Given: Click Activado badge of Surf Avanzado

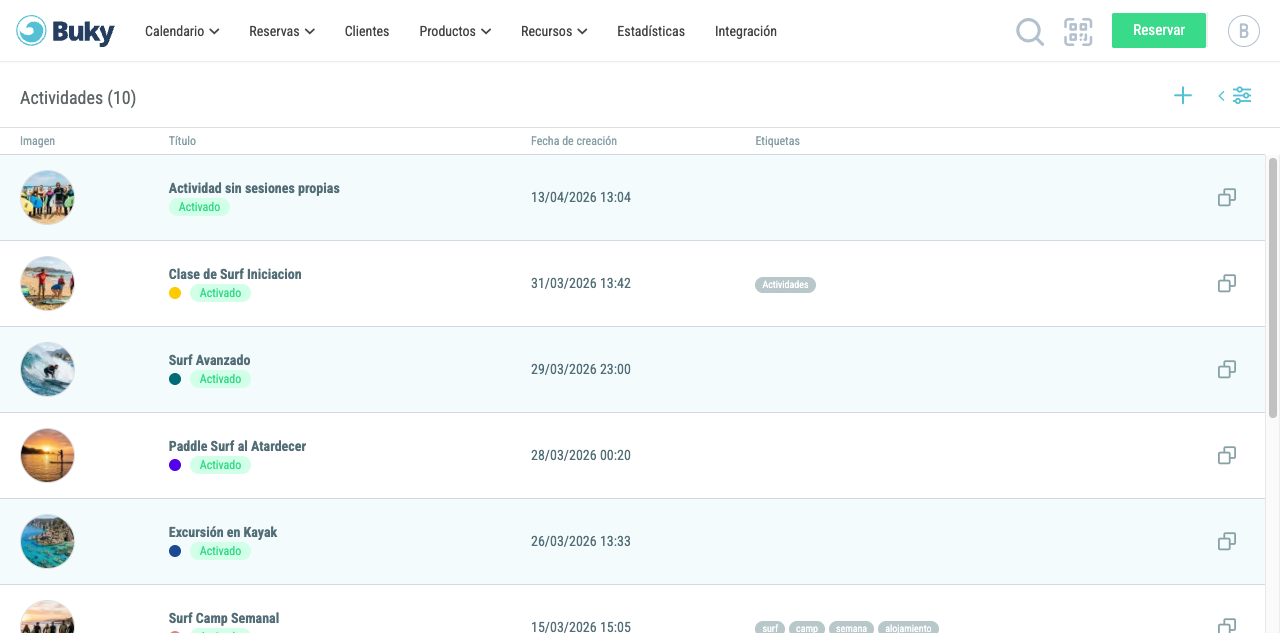Looking at the screenshot, I should (x=220, y=379).
